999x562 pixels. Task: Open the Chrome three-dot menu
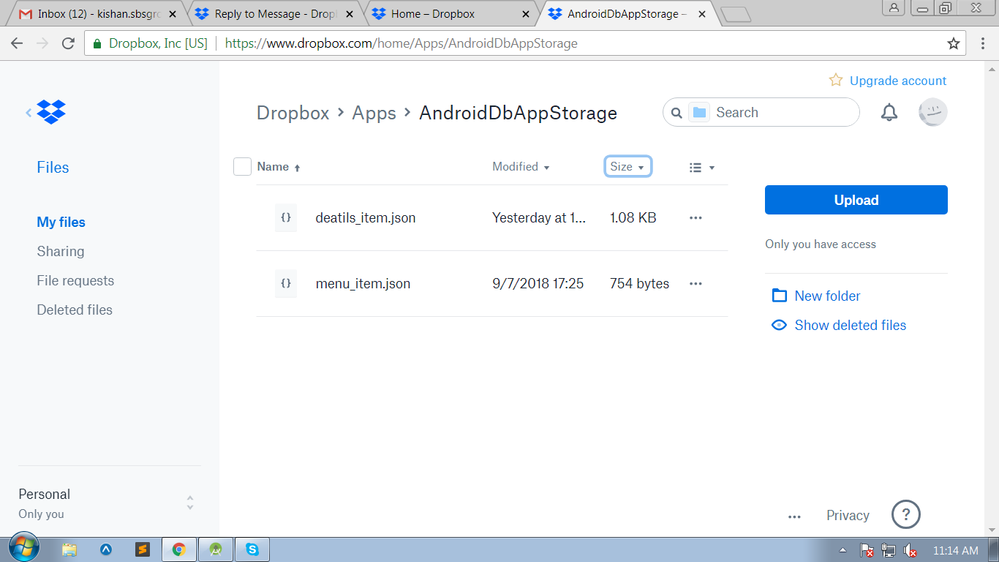coord(983,43)
